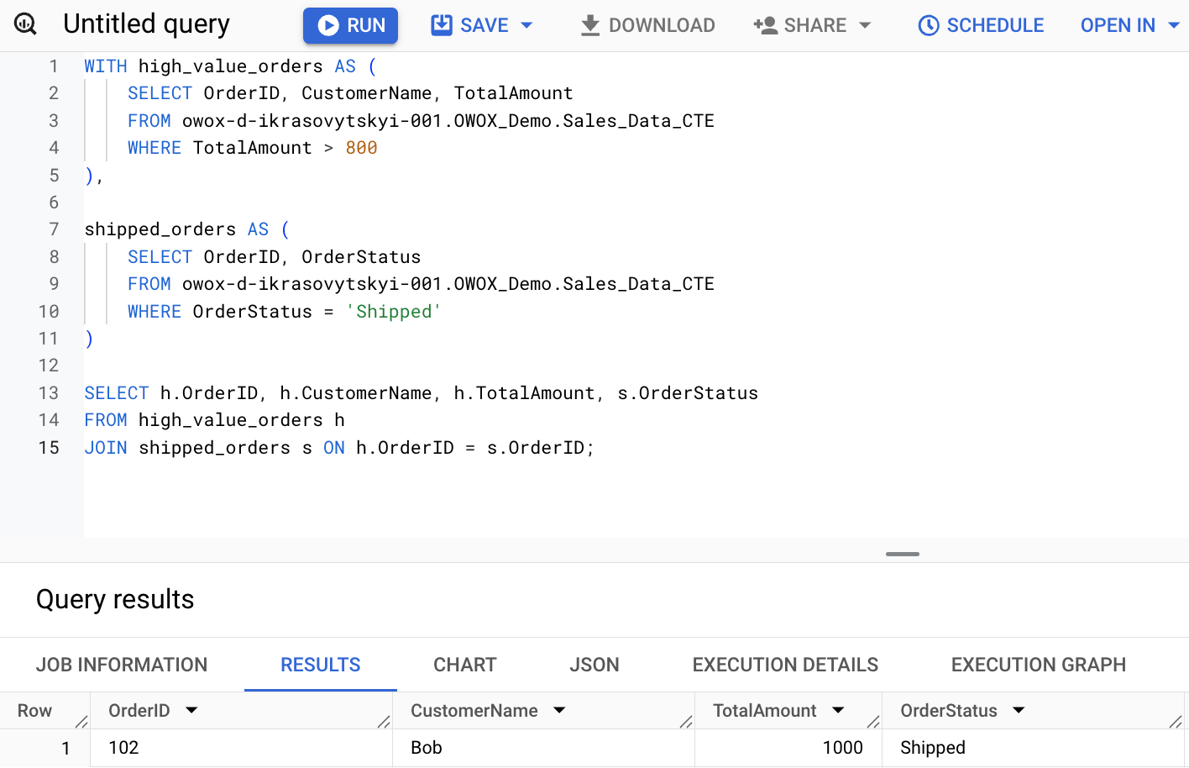Click line number 1 in the editor gutter
The image size is (1189, 768).
click(54, 67)
